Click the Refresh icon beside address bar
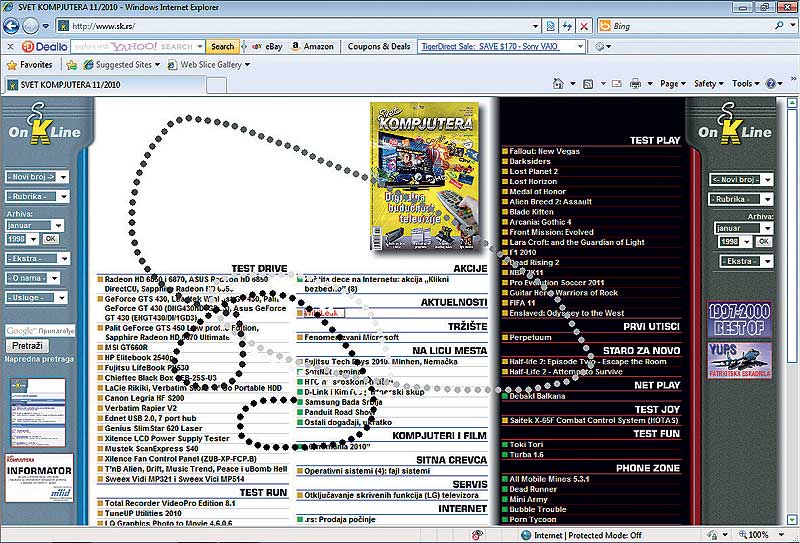This screenshot has width=800, height=543. [x=567, y=26]
